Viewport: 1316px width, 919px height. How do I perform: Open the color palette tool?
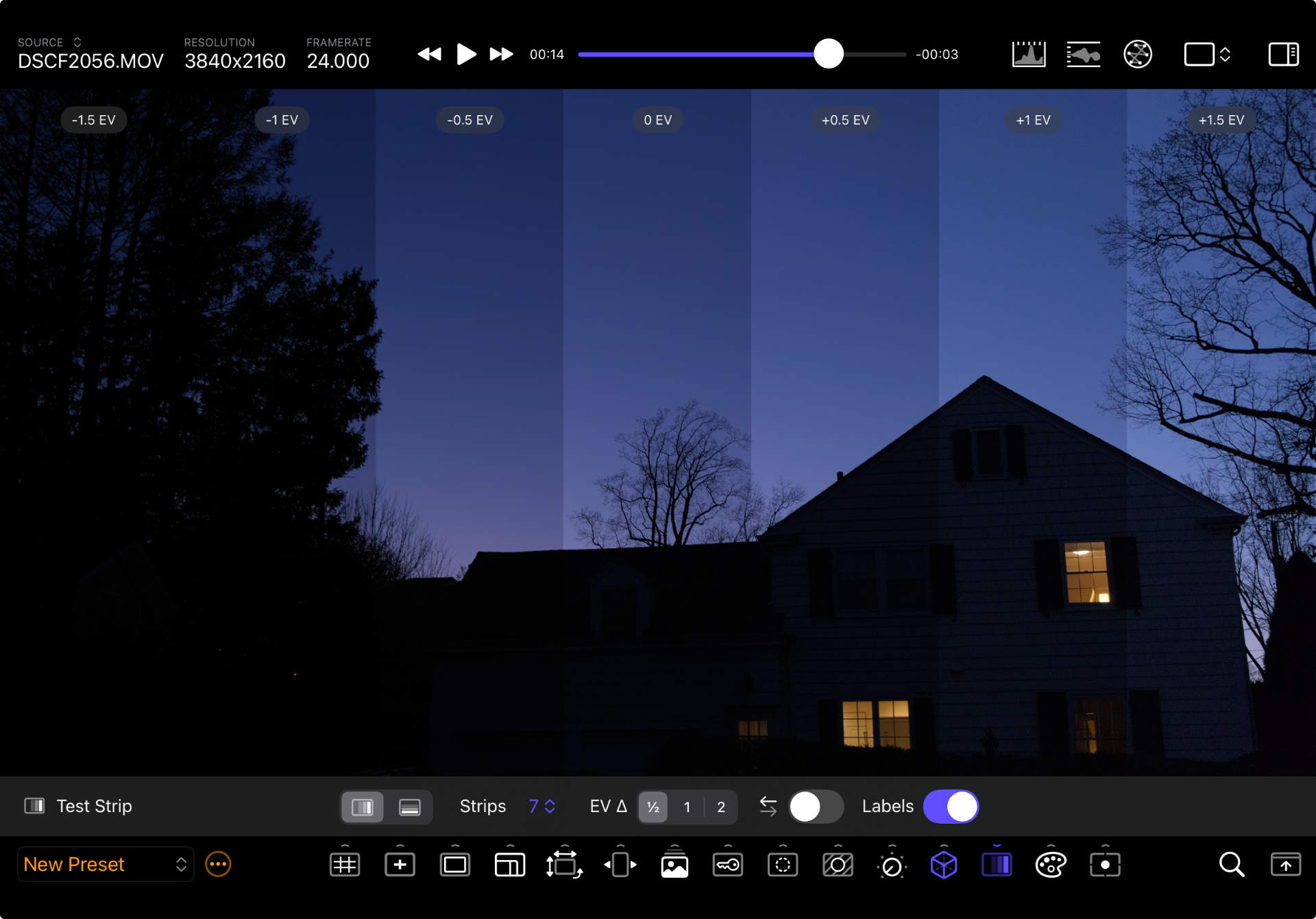(x=1050, y=865)
